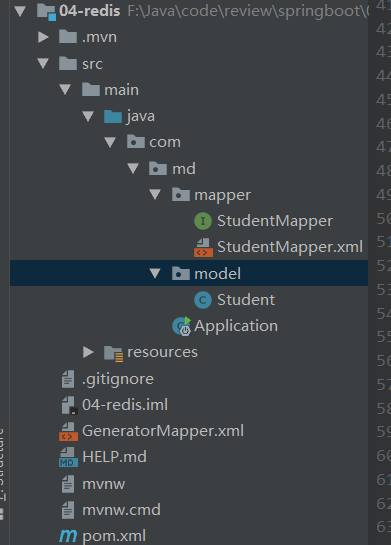Open the Student class name
The image size is (391, 545).
[246, 300]
